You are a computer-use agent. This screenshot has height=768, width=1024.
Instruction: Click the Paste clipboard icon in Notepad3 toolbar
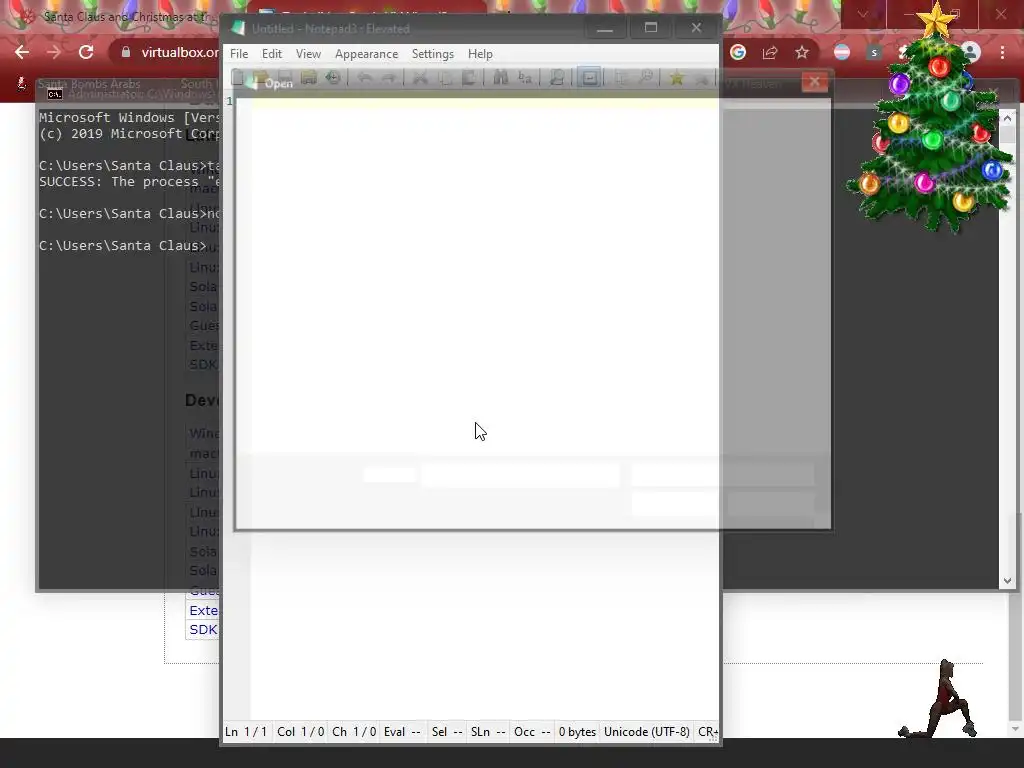[x=469, y=78]
